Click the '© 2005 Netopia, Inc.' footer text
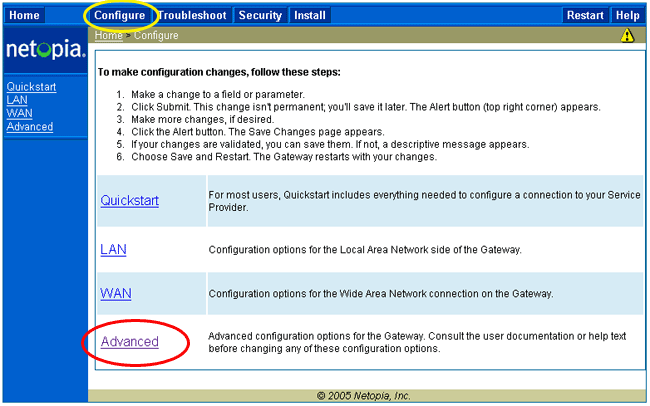This screenshot has height=406, width=650. click(364, 396)
